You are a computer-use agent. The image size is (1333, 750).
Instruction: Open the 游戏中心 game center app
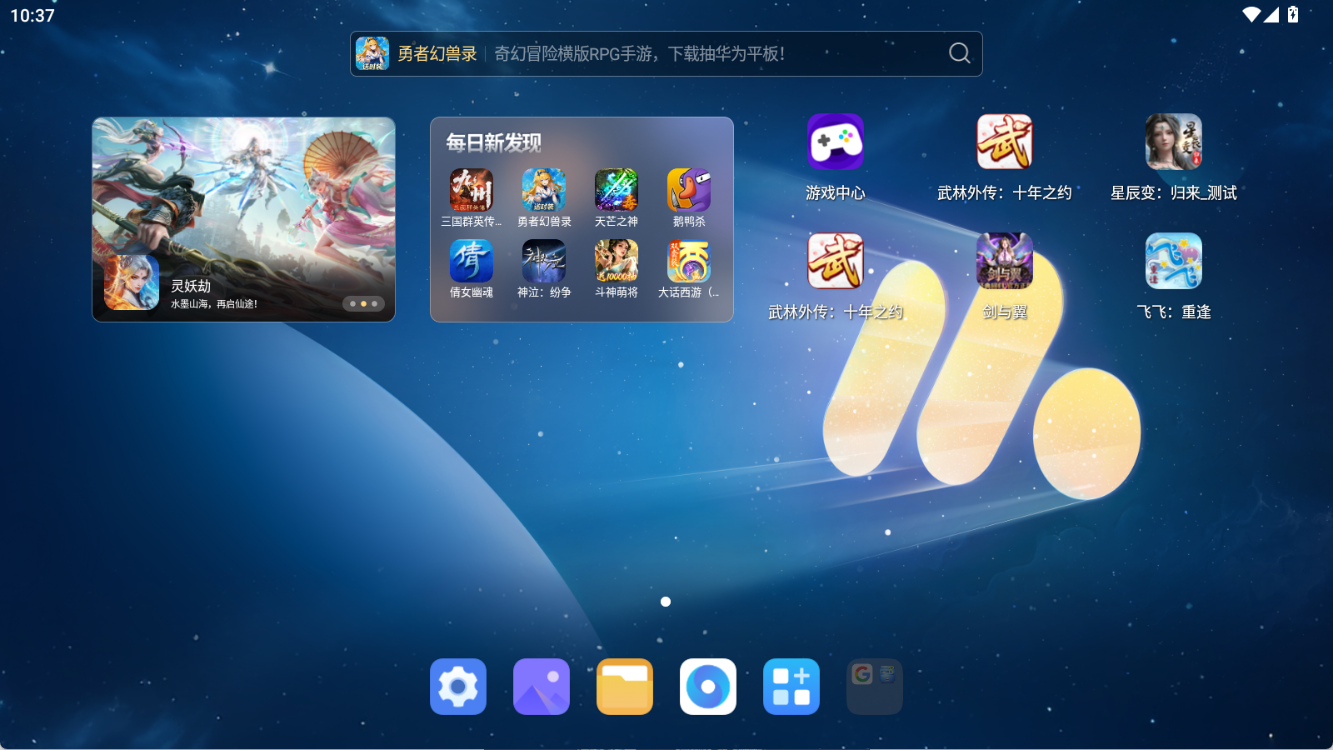[835, 142]
